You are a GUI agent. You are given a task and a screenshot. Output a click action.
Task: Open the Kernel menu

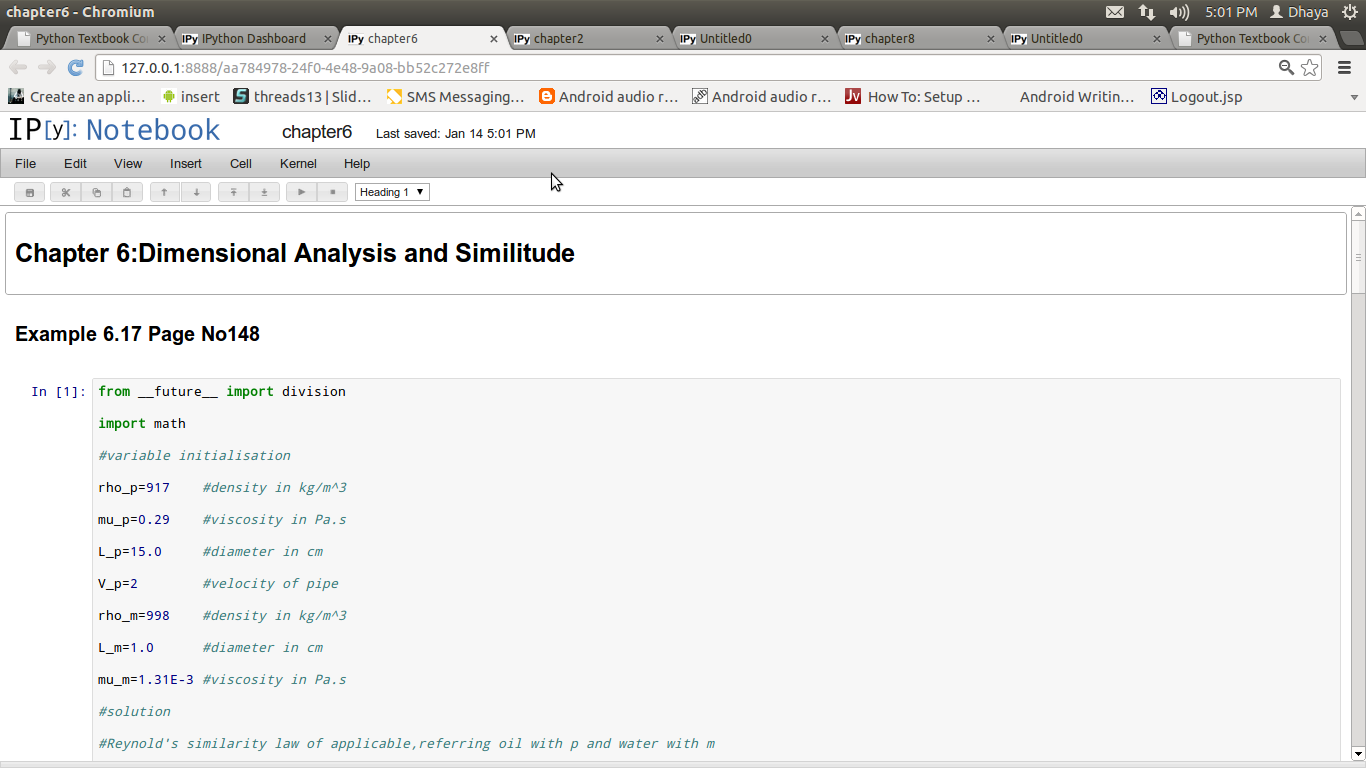point(298,164)
